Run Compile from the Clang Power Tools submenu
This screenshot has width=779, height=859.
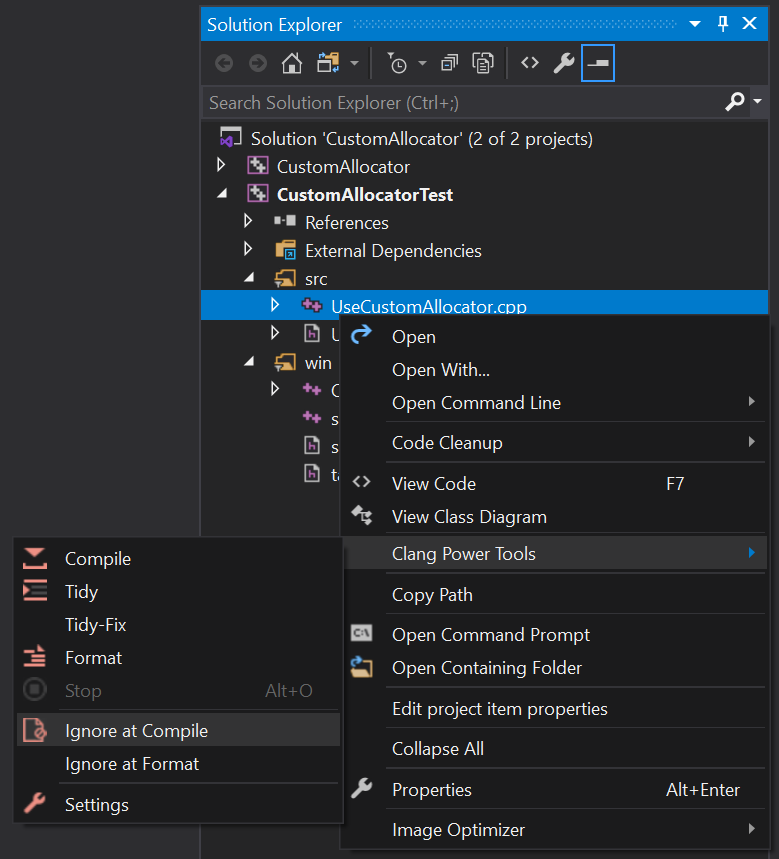point(179,559)
